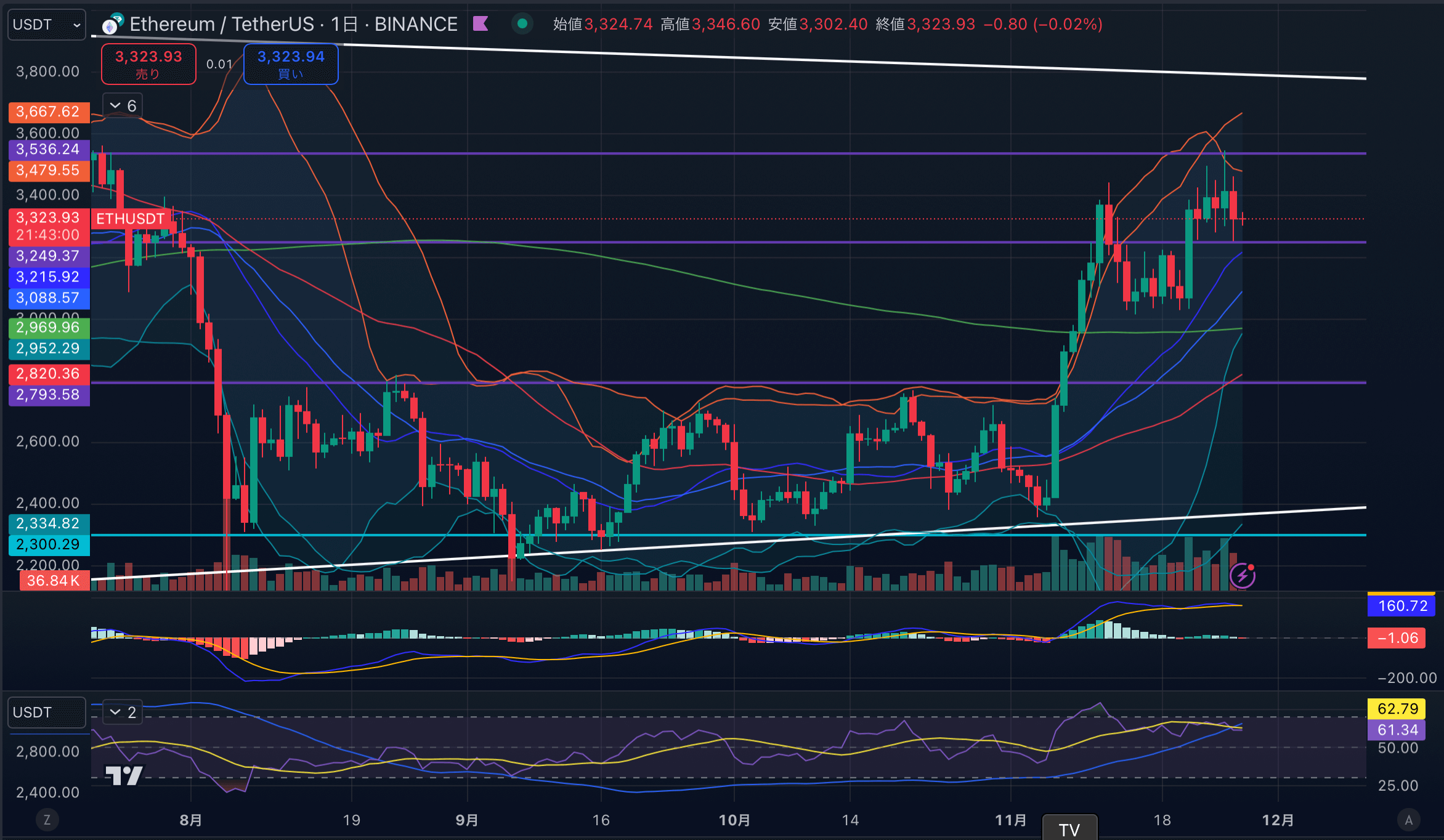Click the -1.06 histogram value label
The height and width of the screenshot is (840, 1444).
tap(1396, 638)
